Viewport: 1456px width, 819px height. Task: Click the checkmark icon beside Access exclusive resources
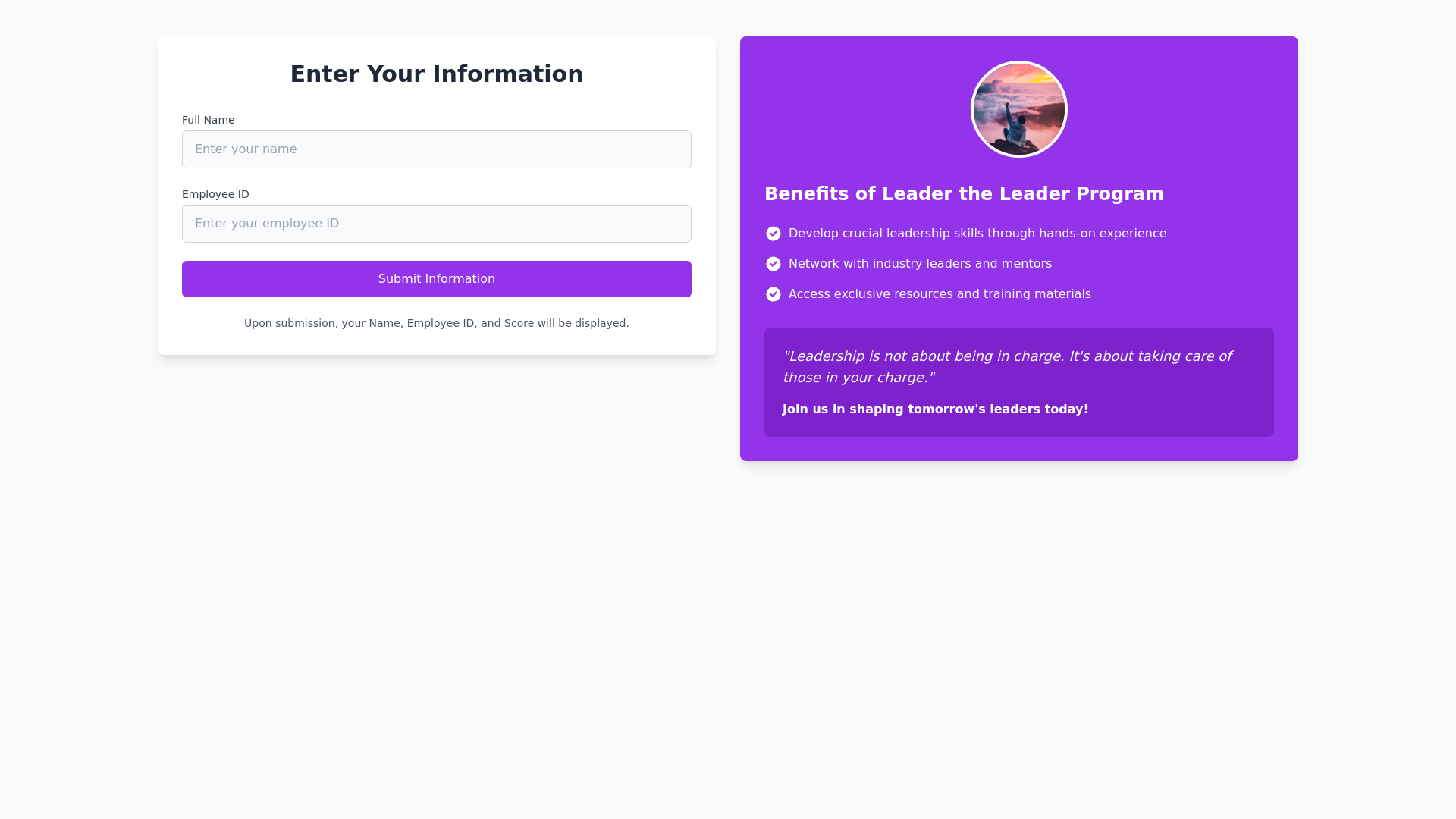click(x=773, y=294)
